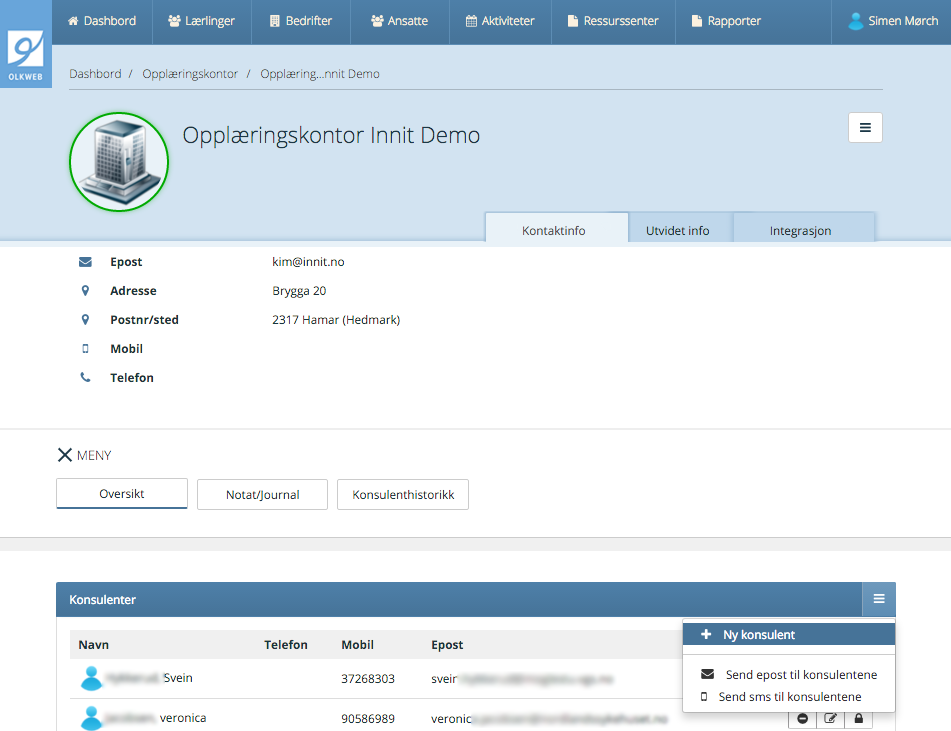The height and width of the screenshot is (731, 951).
Task: Open Notat/Journal section
Action: point(263,494)
